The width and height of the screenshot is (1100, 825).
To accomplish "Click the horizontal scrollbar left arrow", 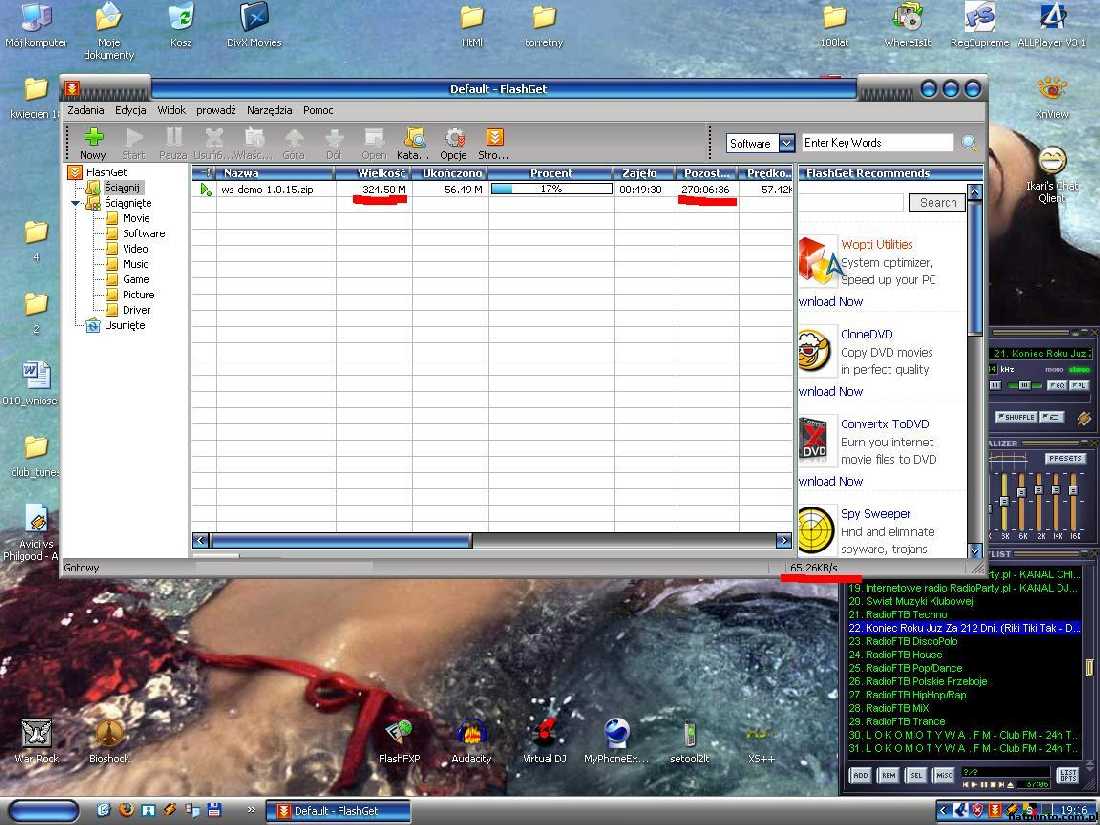I will (201, 540).
